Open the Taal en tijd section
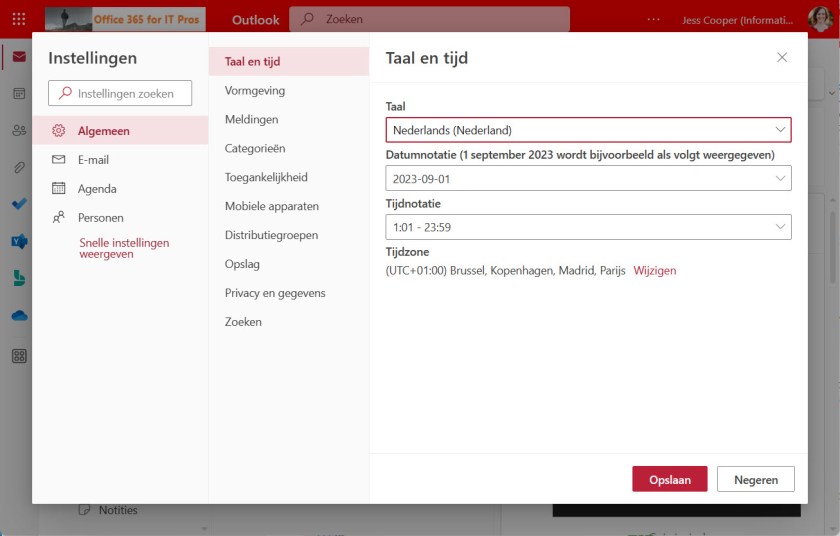840x536 pixels. pyautogui.click(x=289, y=62)
